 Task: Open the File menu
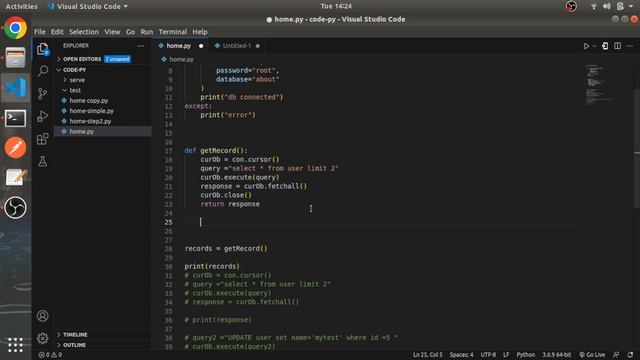(x=40, y=32)
